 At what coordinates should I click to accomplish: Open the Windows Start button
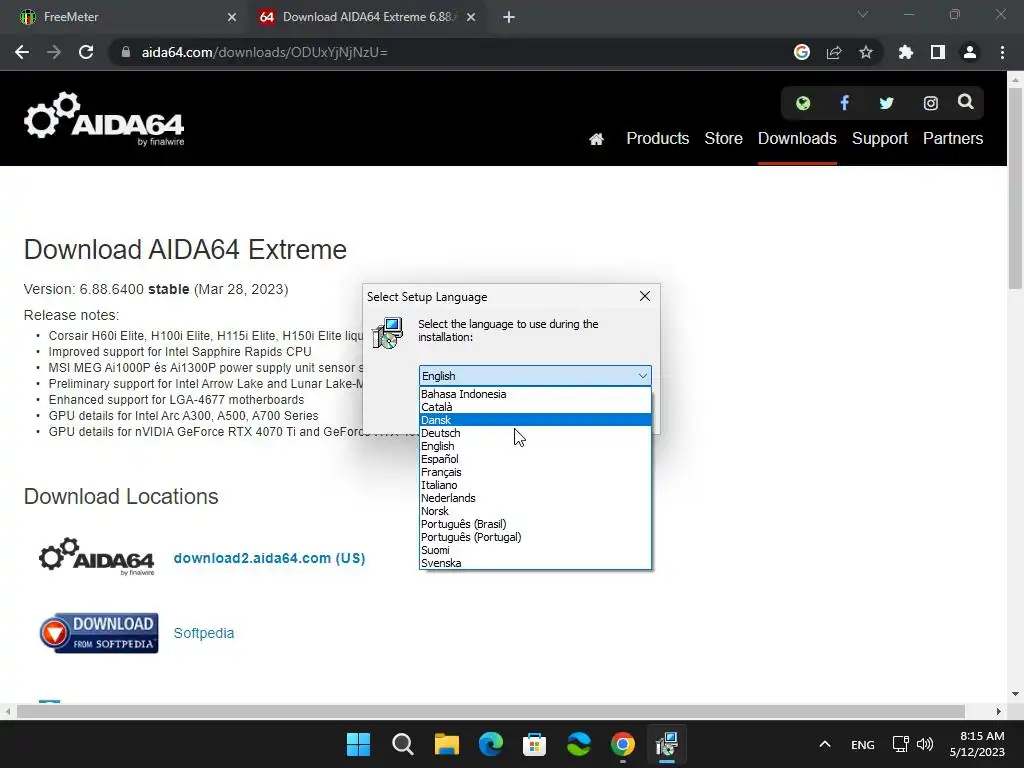pyautogui.click(x=358, y=744)
